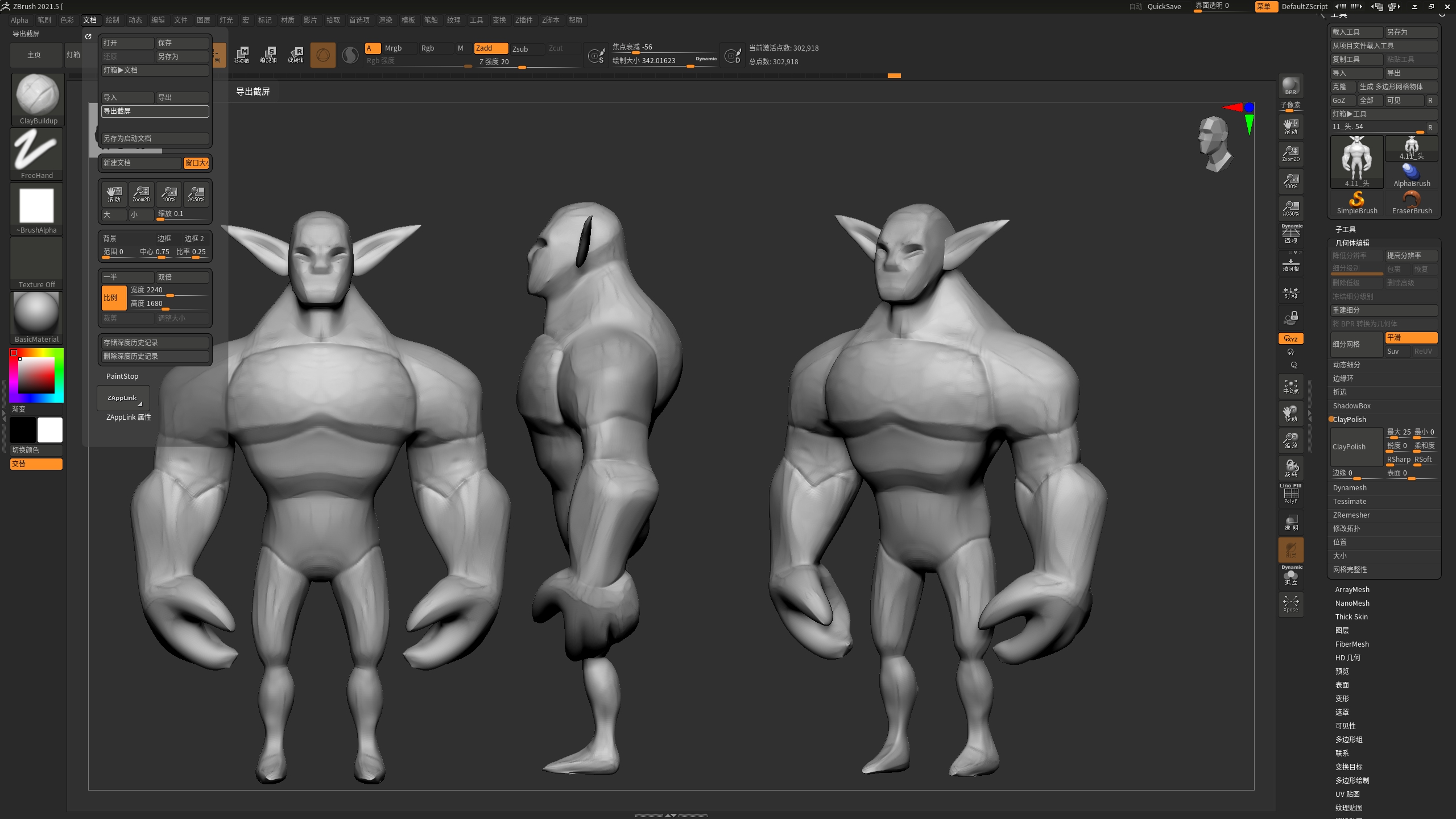Open the BasicMaterial sphere picker
Viewport: 1456px width, 819px height.
tap(37, 317)
